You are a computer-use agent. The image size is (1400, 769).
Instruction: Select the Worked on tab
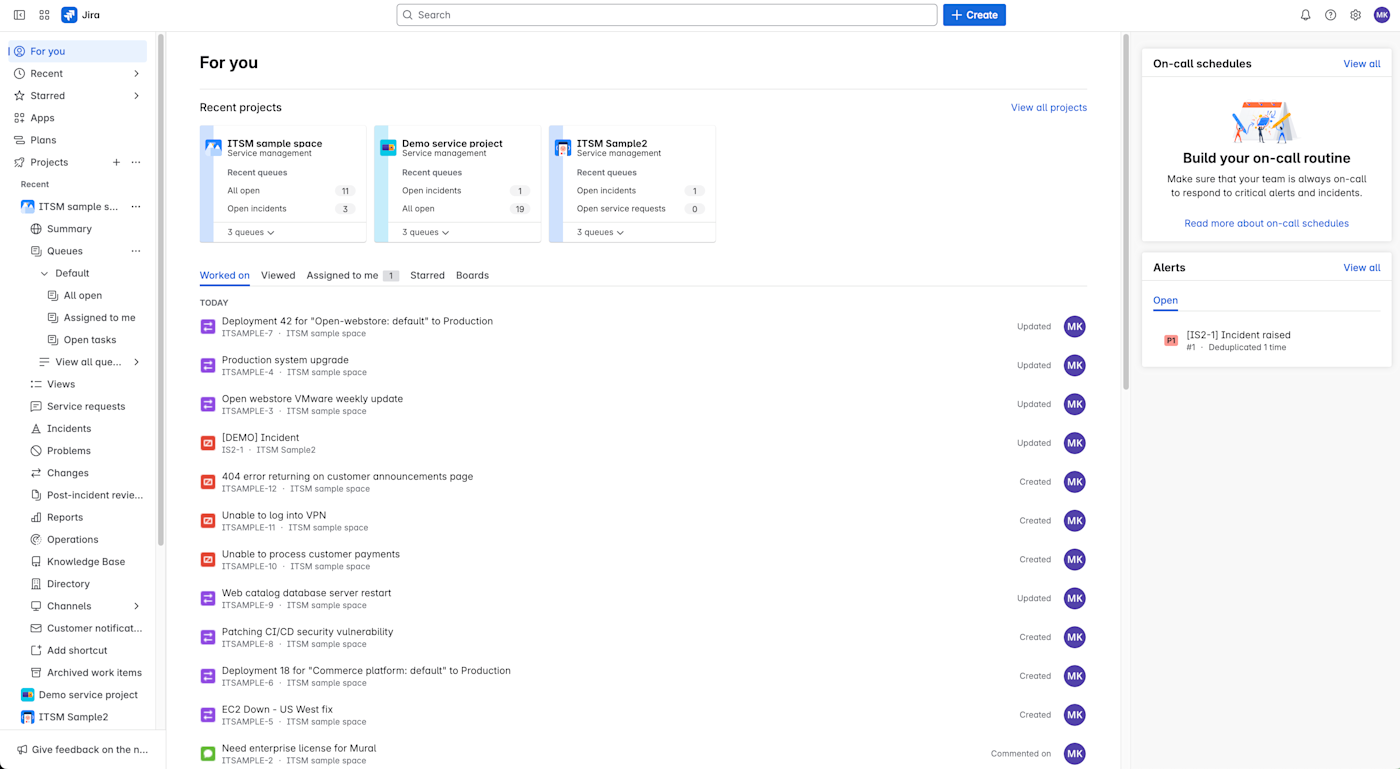pyautogui.click(x=225, y=275)
